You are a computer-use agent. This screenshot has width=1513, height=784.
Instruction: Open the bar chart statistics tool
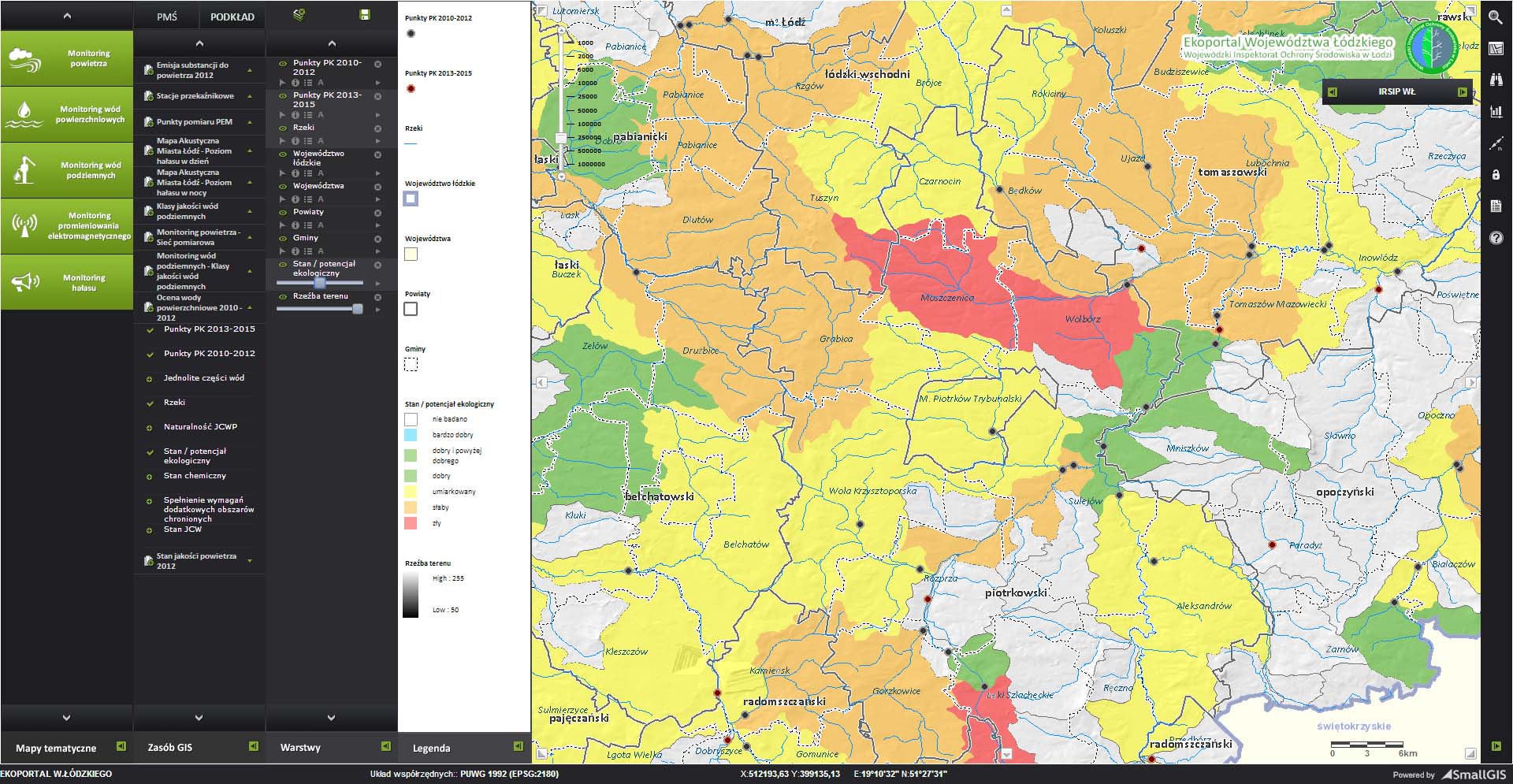click(1496, 112)
